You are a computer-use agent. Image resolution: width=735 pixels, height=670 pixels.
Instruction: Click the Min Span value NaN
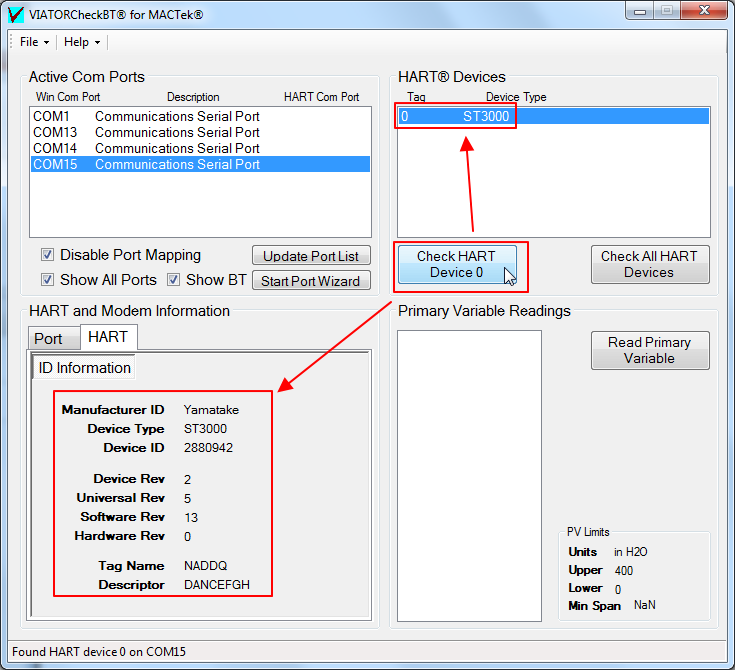(645, 605)
